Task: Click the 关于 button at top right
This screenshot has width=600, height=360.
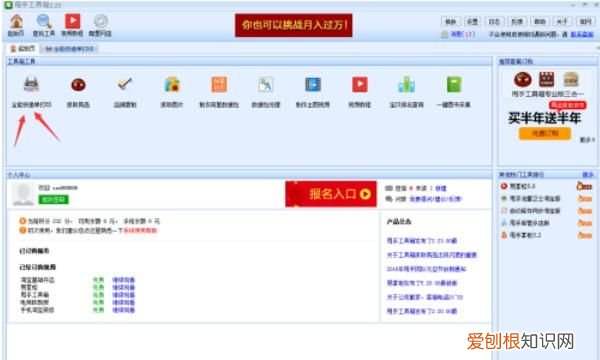Action: pos(562,22)
